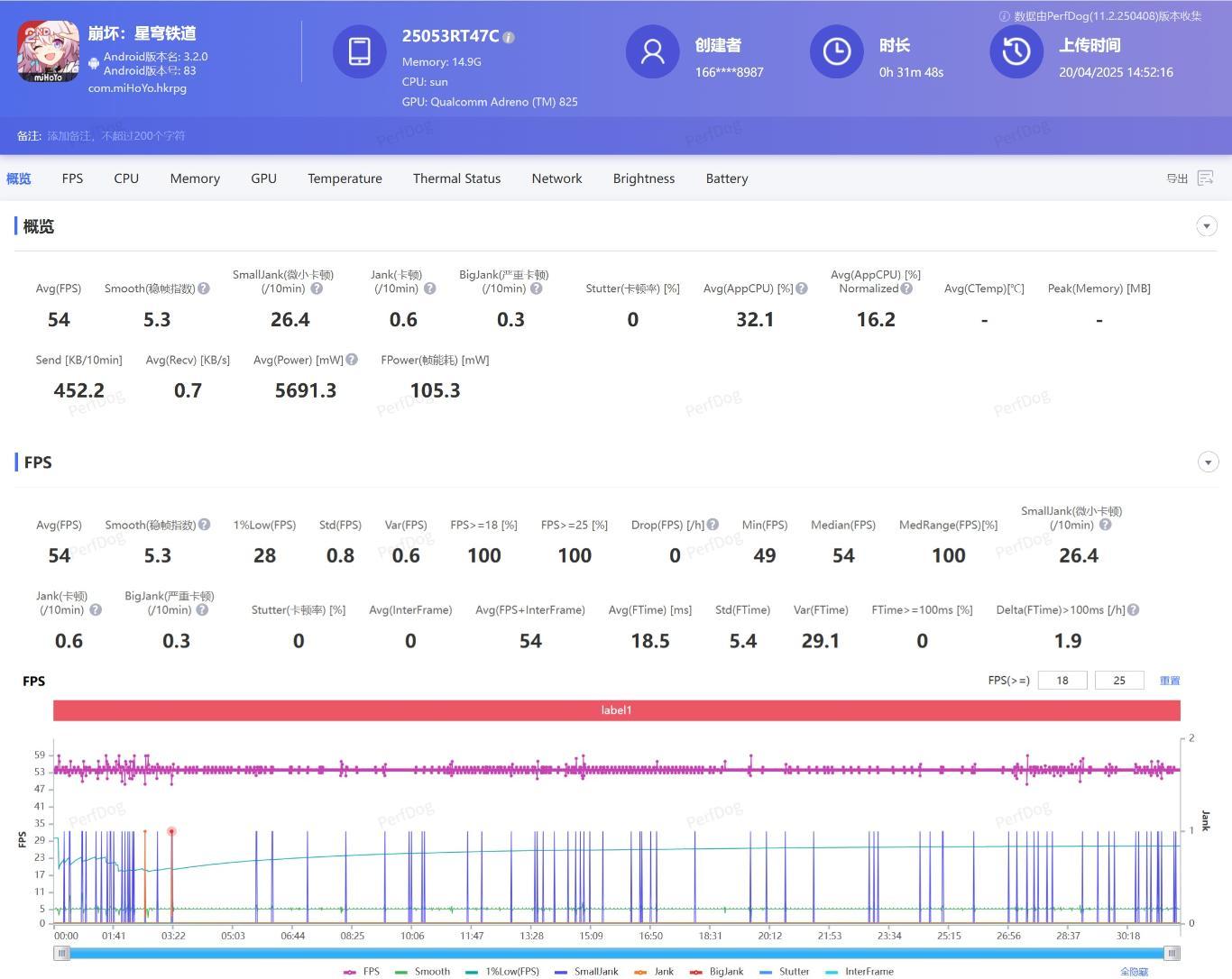
Task: Click left handle of chart time-range slider
Action: (x=61, y=953)
